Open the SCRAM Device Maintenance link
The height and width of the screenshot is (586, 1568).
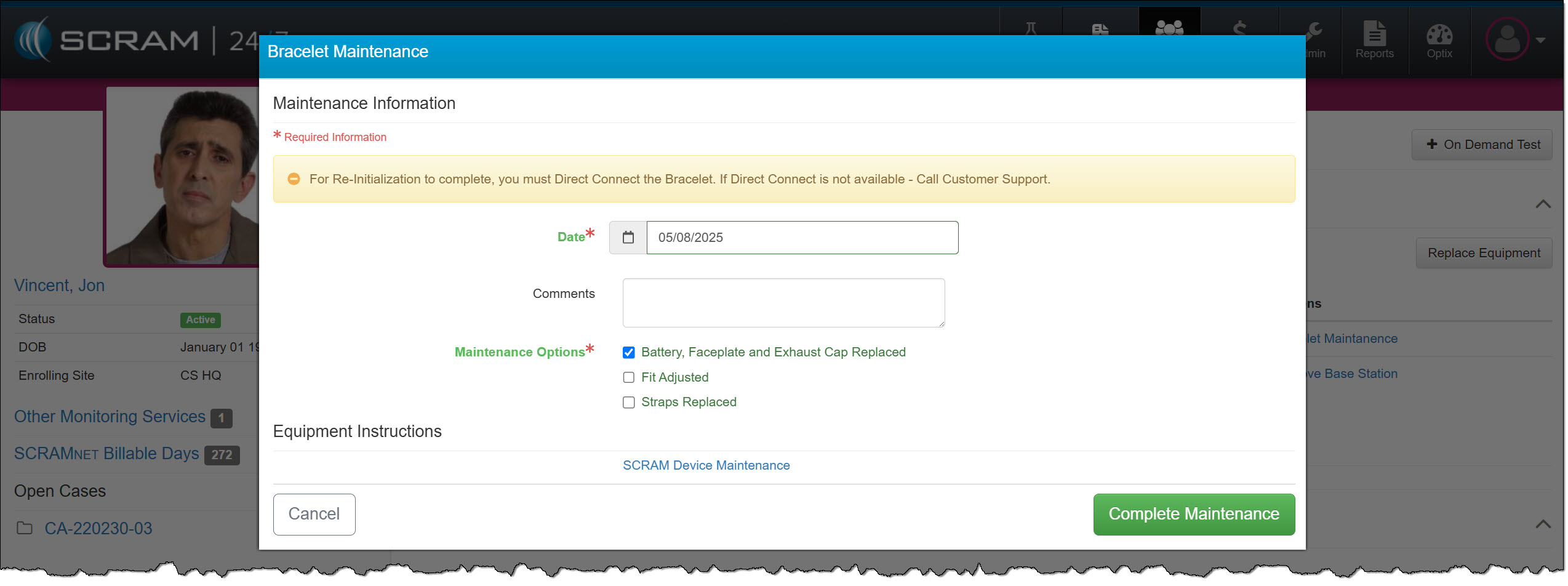[706, 465]
